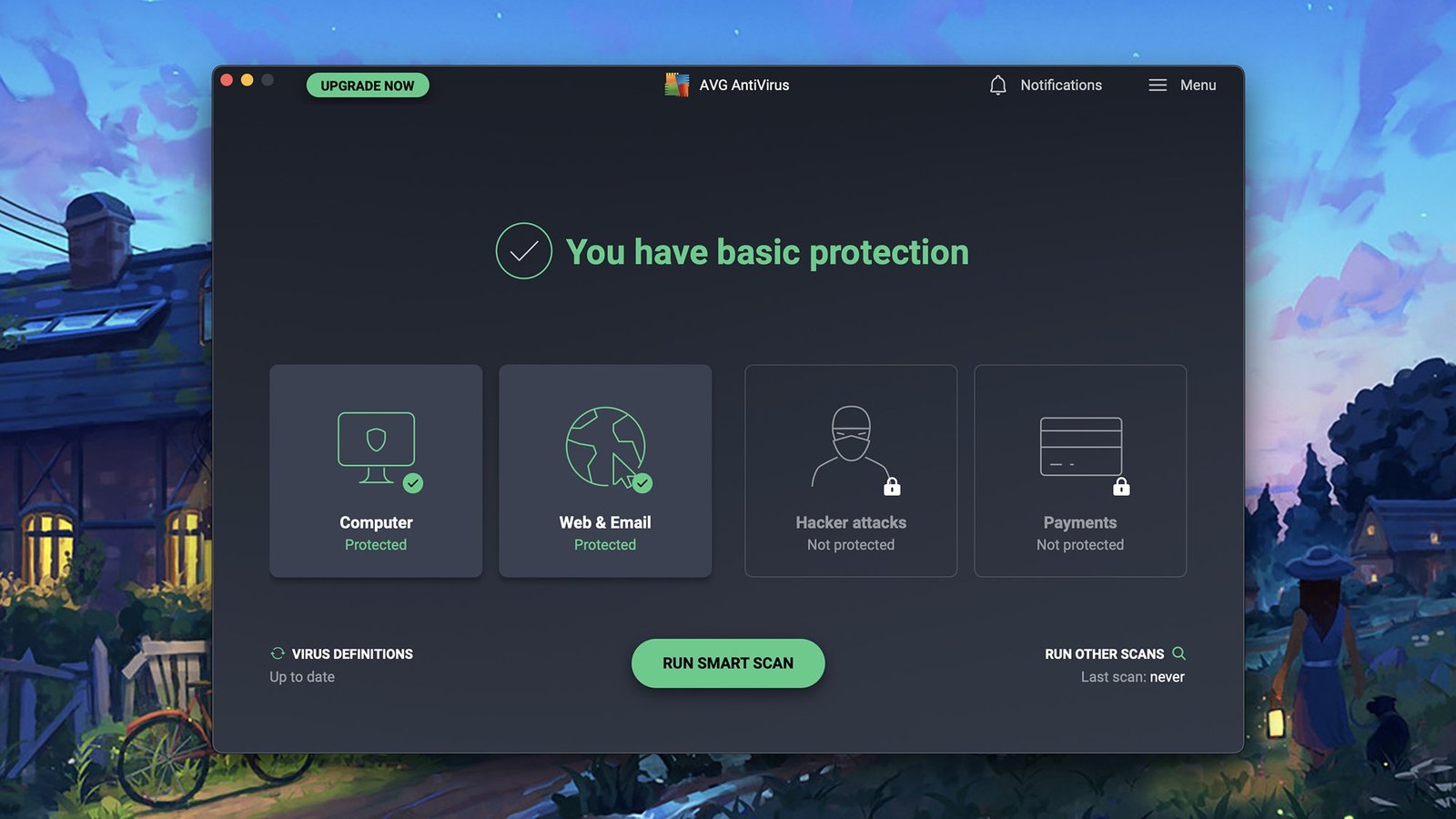This screenshot has height=819, width=1456.
Task: Click the Virus Definitions label
Action: tap(352, 654)
